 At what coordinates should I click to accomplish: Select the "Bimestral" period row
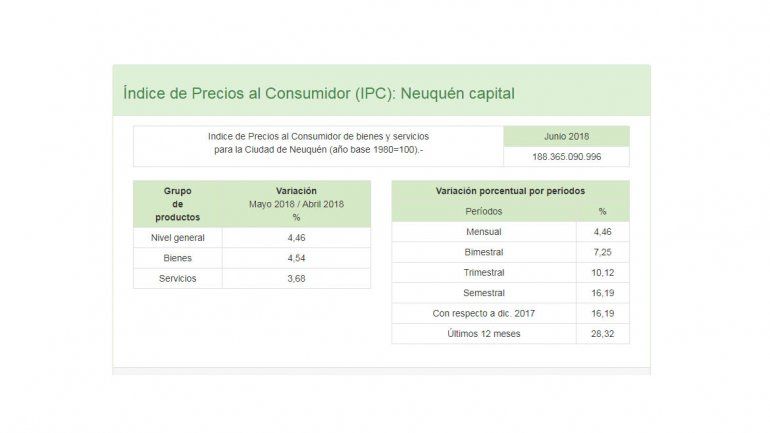[x=484, y=252]
